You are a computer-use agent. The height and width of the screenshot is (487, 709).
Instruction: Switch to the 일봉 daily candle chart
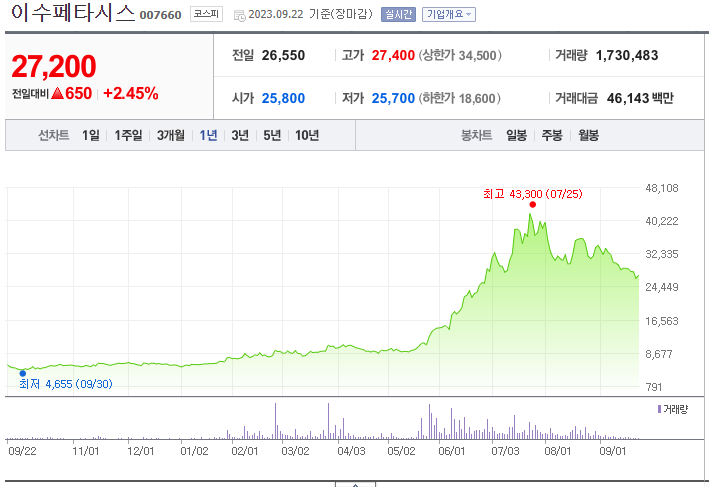coord(516,135)
